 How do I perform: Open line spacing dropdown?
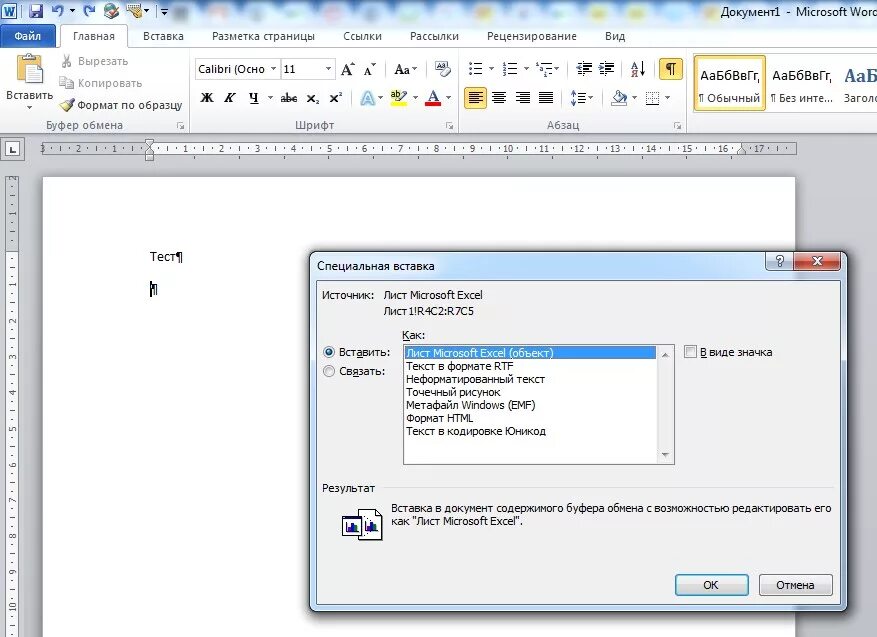tap(582, 98)
